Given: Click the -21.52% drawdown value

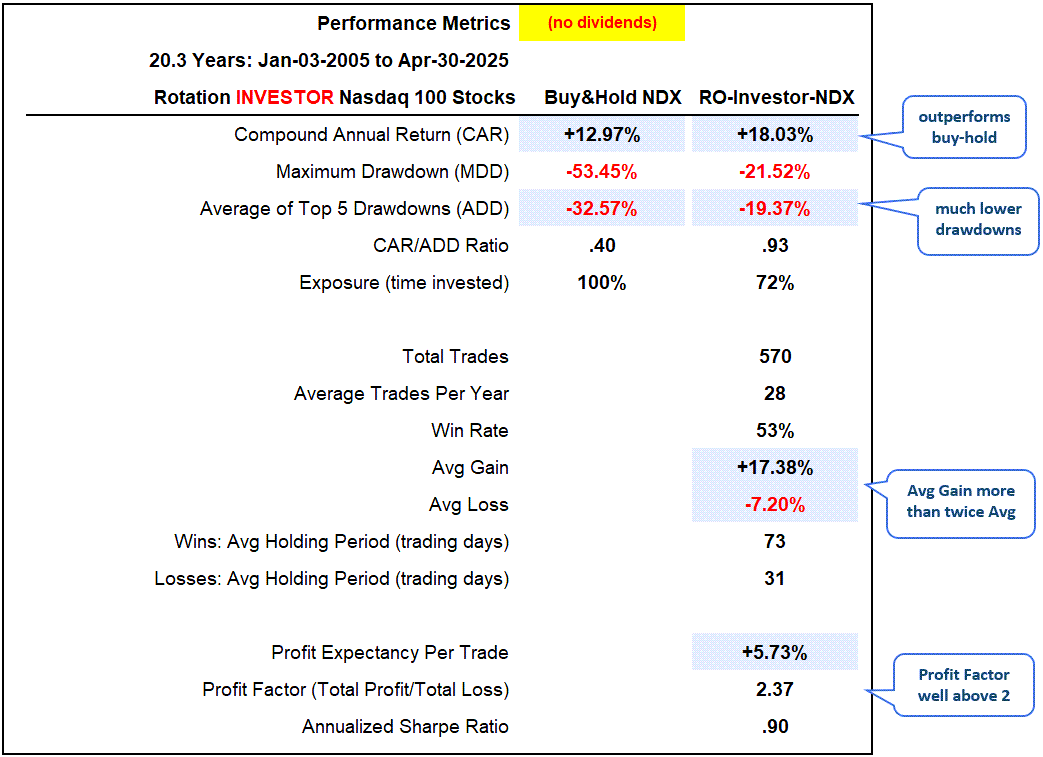Looking at the screenshot, I should (x=775, y=172).
